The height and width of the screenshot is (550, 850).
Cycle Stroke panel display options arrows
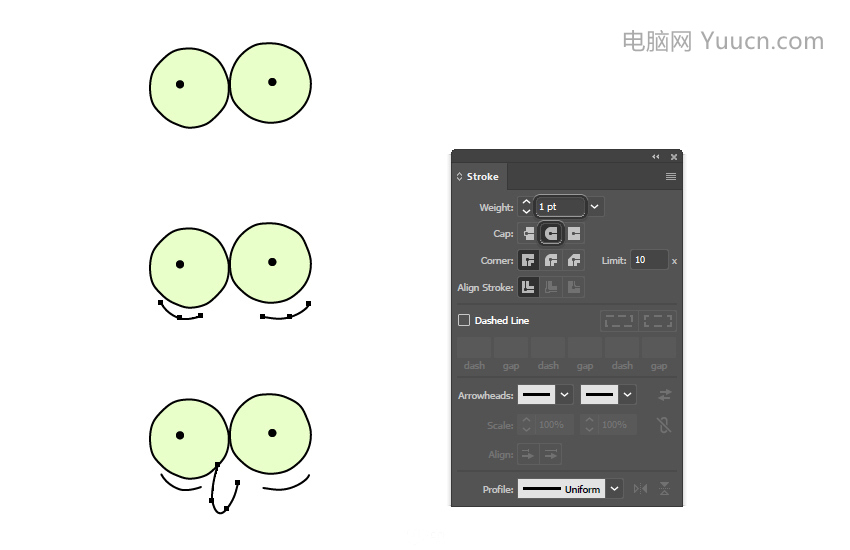(x=460, y=177)
